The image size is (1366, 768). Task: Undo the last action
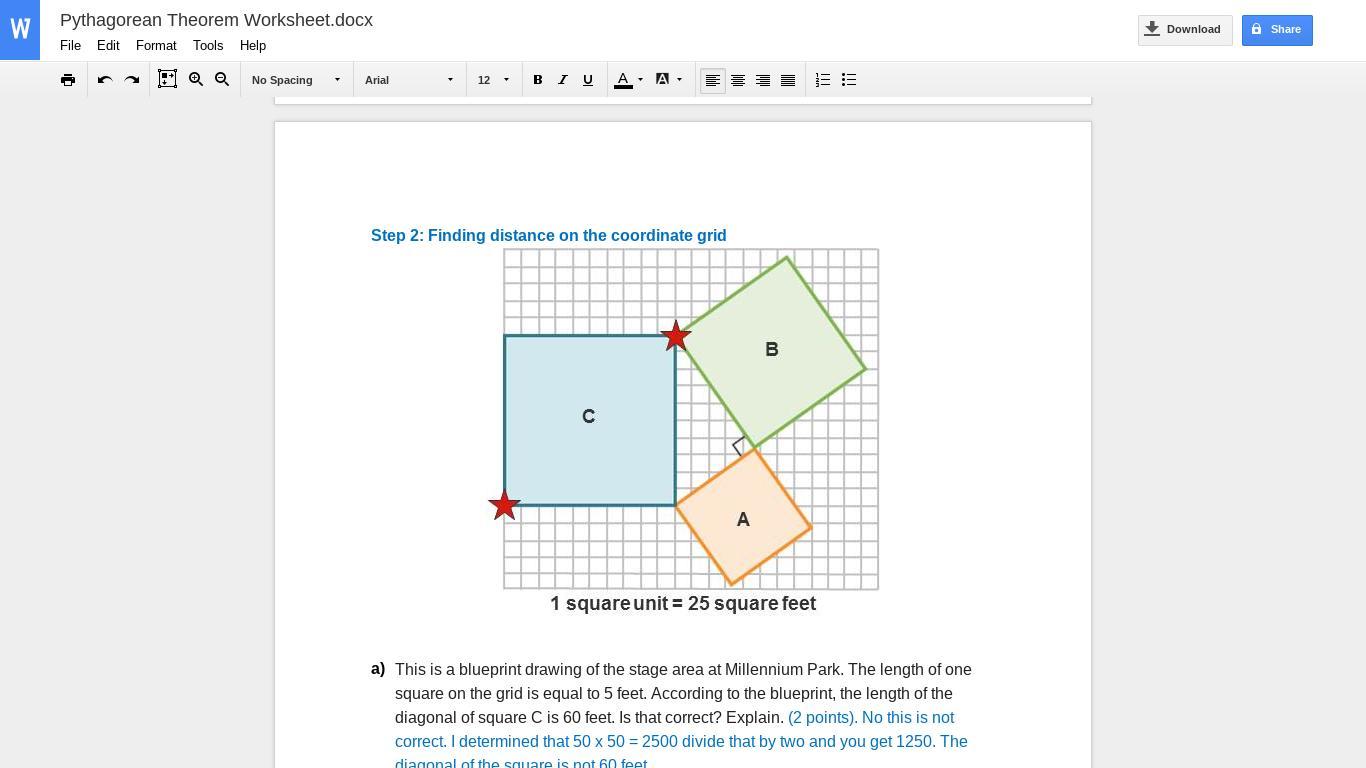tap(105, 80)
